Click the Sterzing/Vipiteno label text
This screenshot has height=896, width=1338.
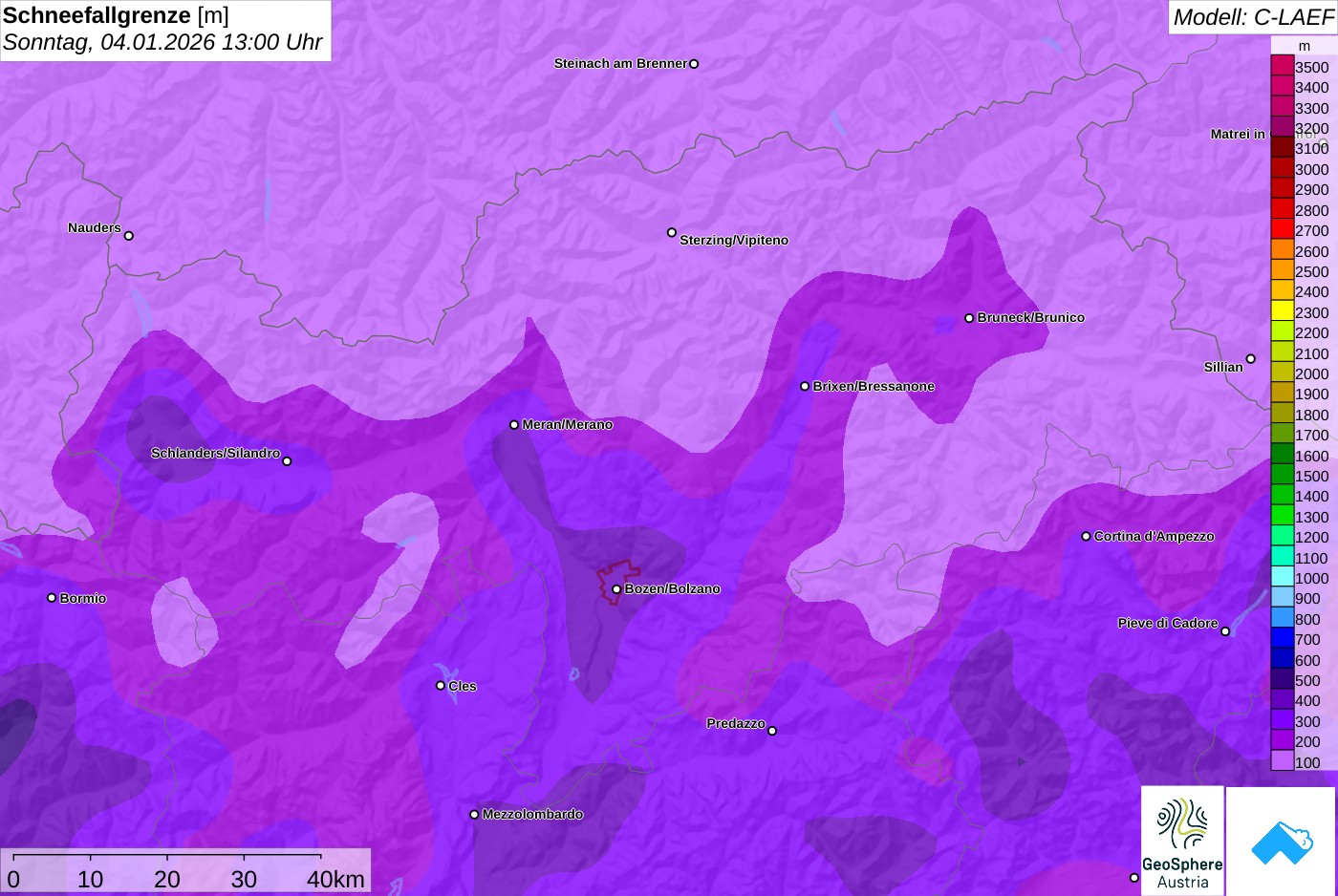click(x=734, y=241)
